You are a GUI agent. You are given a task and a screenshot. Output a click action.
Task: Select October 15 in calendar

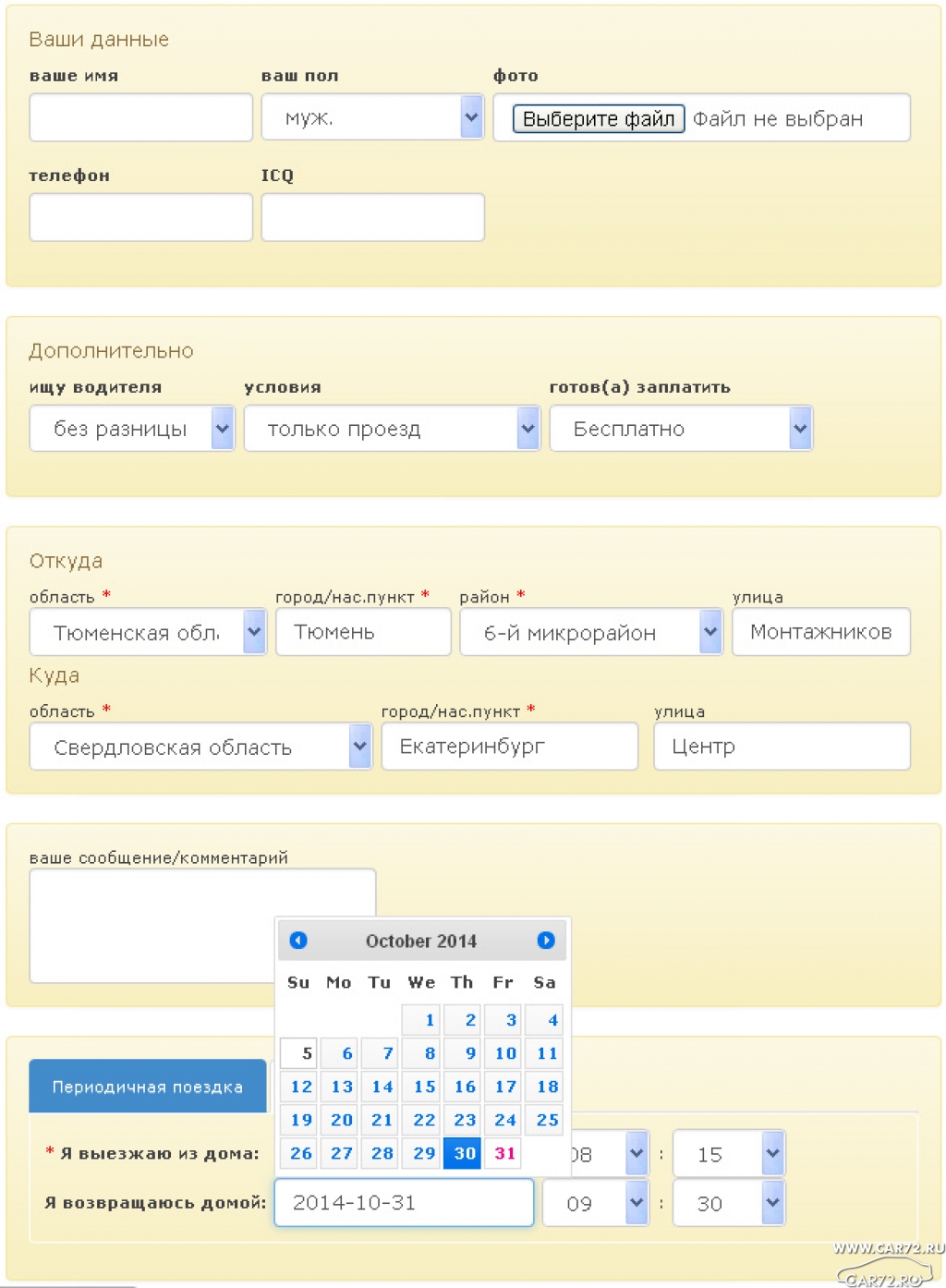(421, 1087)
